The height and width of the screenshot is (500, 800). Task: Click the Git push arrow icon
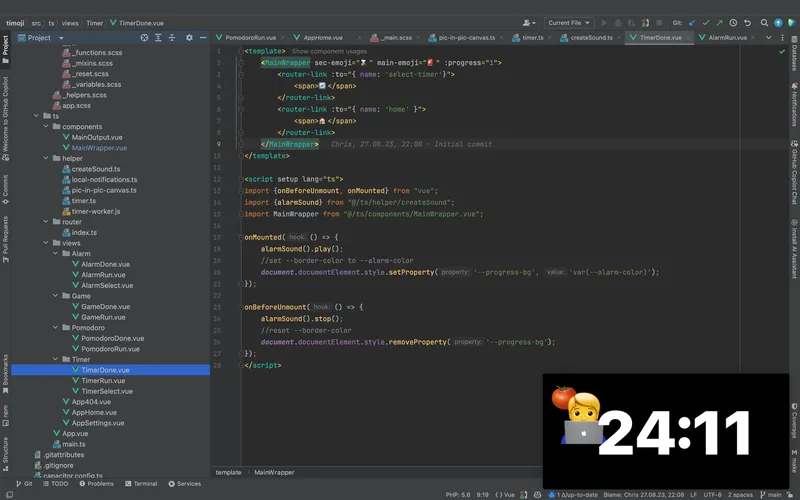point(719,23)
